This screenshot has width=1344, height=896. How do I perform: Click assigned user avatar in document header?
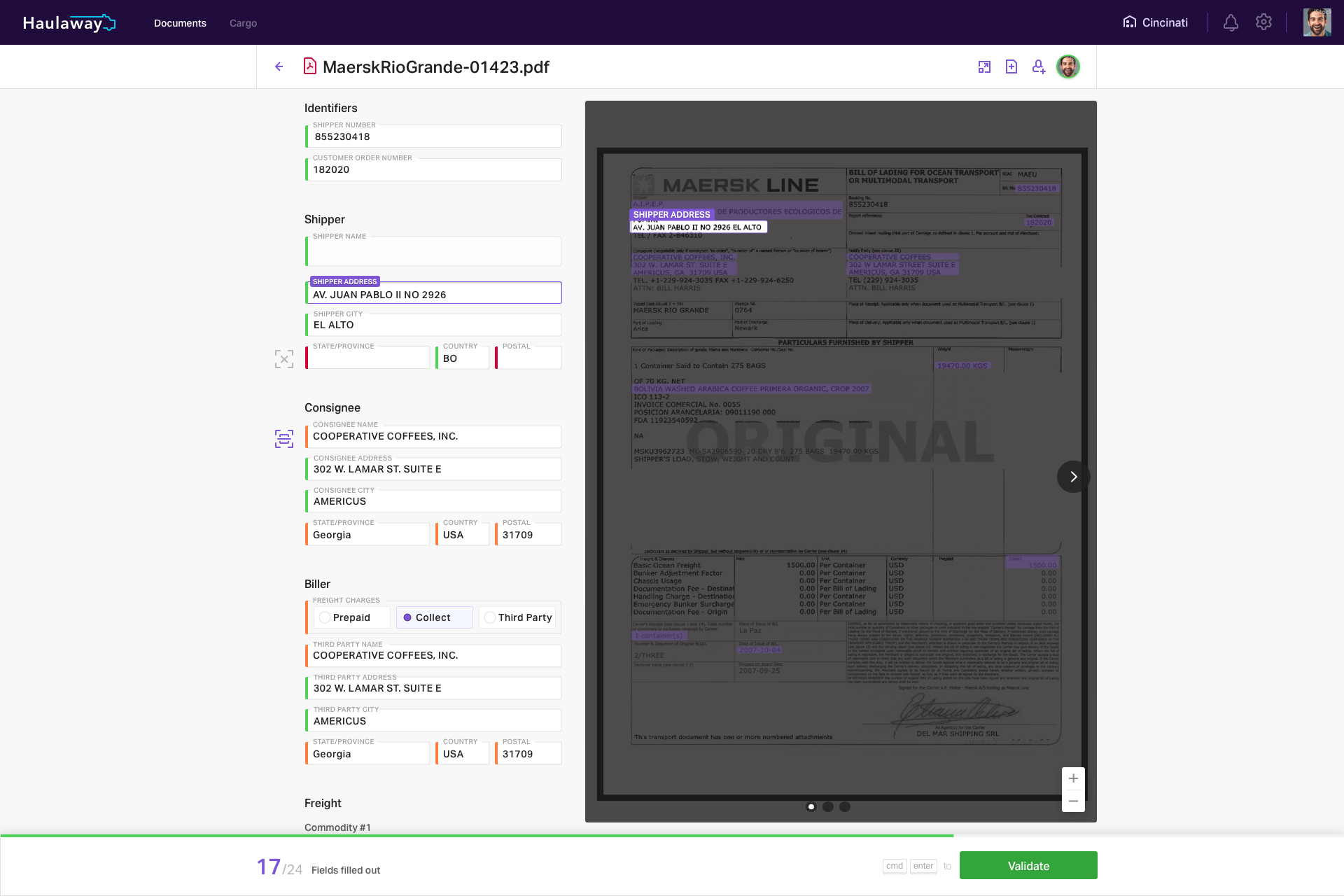[1068, 66]
